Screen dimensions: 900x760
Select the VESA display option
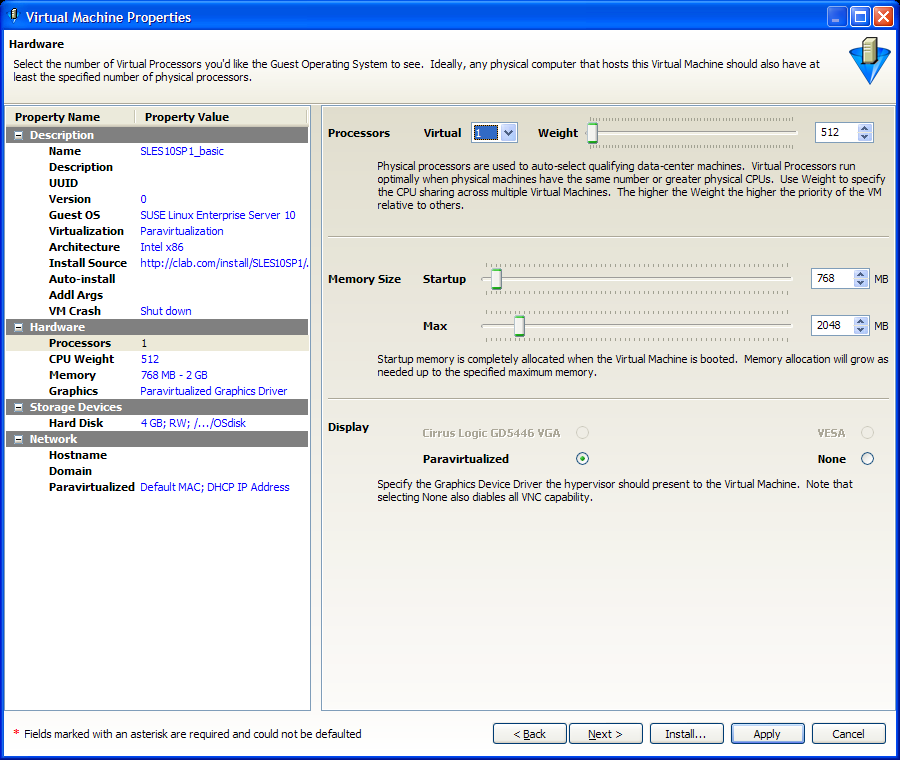click(866, 432)
